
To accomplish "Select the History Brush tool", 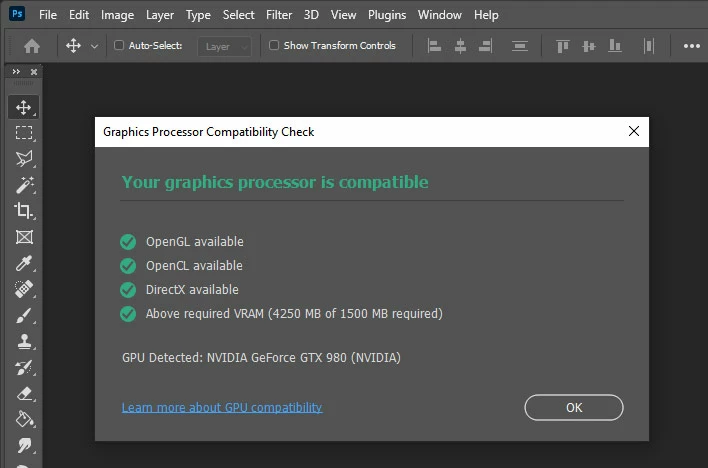I will pos(23,367).
